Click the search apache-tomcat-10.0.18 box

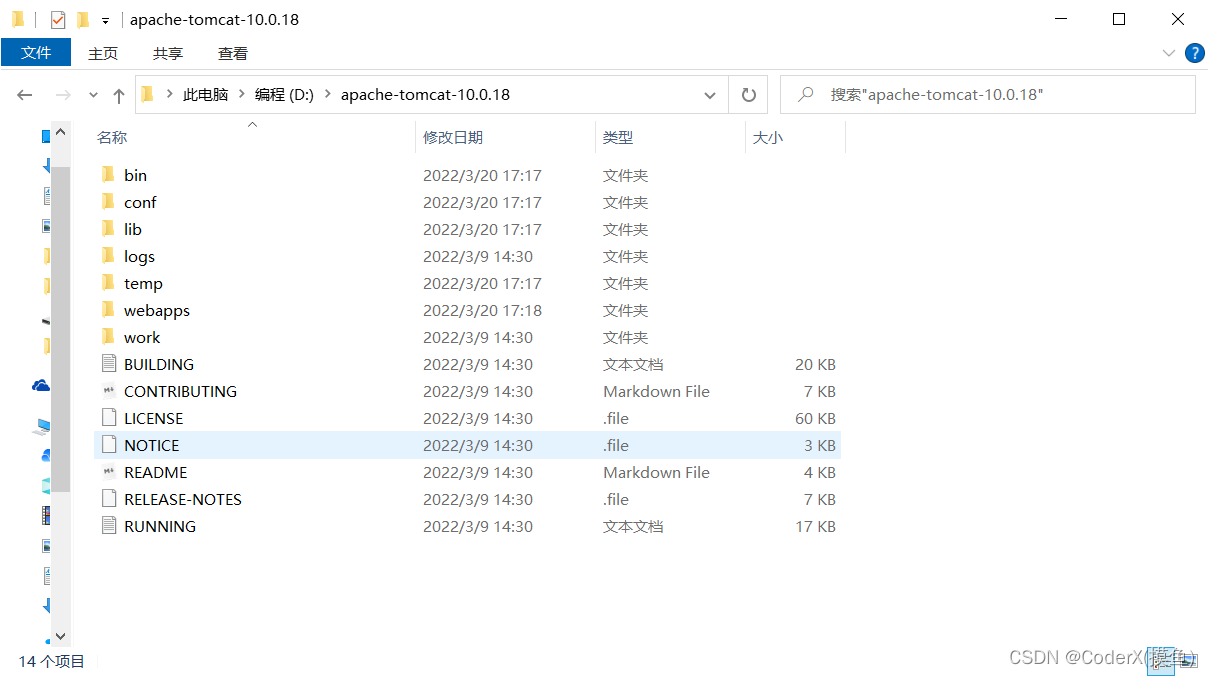point(987,94)
